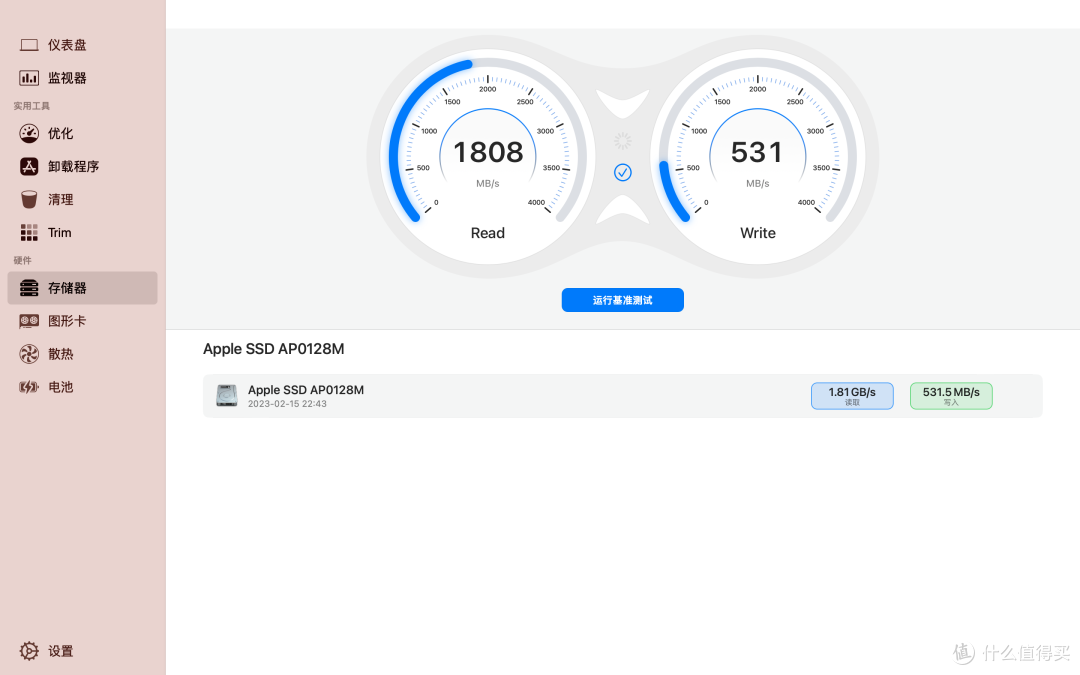Select 存储器 under 硬件
This screenshot has width=1080, height=675.
coord(83,287)
